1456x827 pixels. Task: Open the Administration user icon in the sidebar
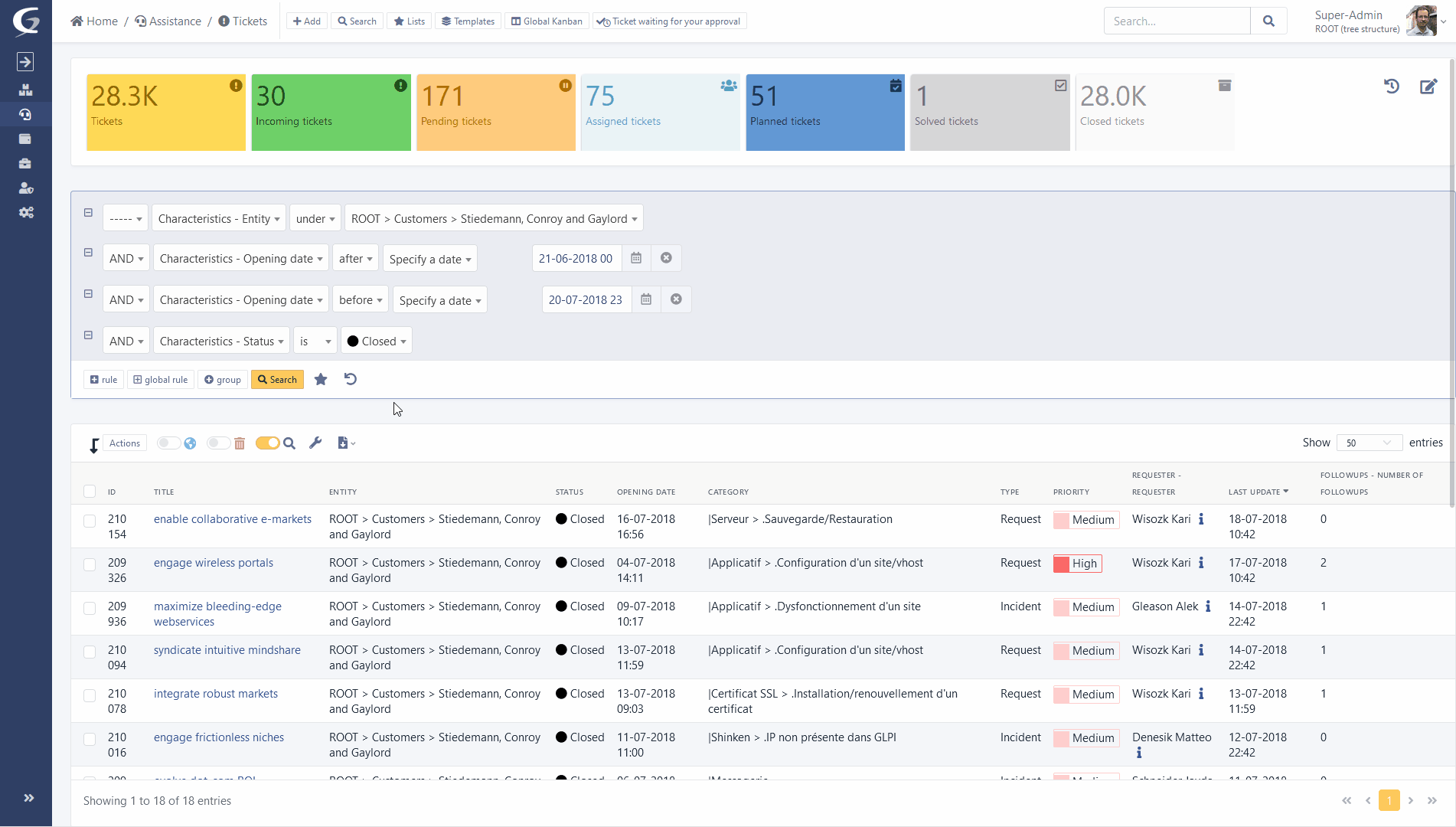(x=26, y=188)
